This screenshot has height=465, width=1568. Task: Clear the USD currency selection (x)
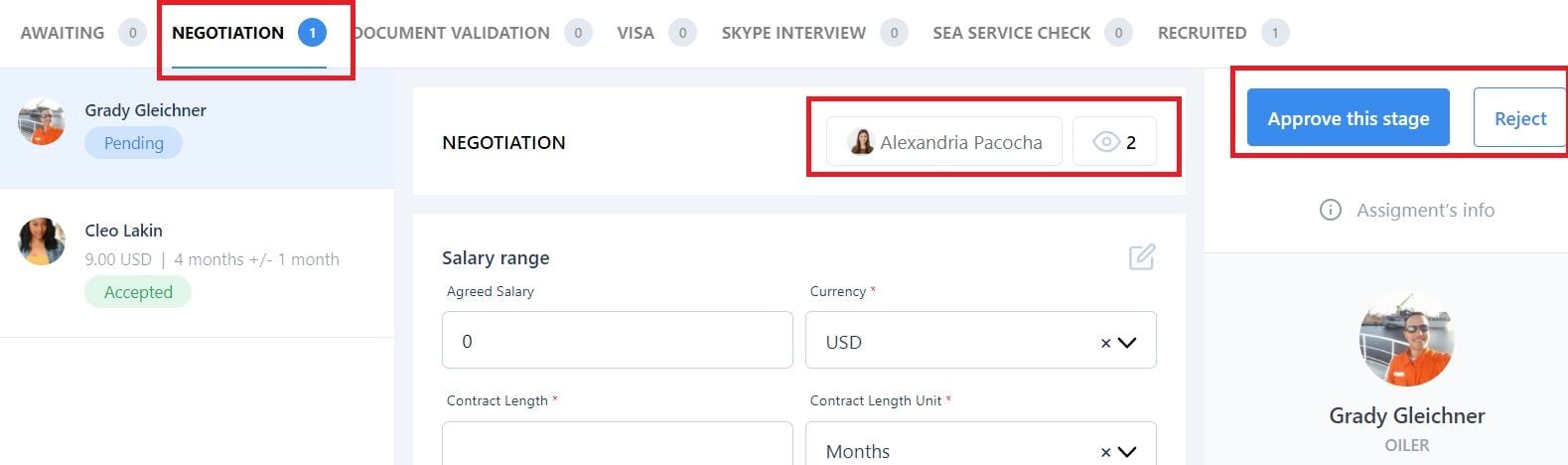click(x=1105, y=343)
